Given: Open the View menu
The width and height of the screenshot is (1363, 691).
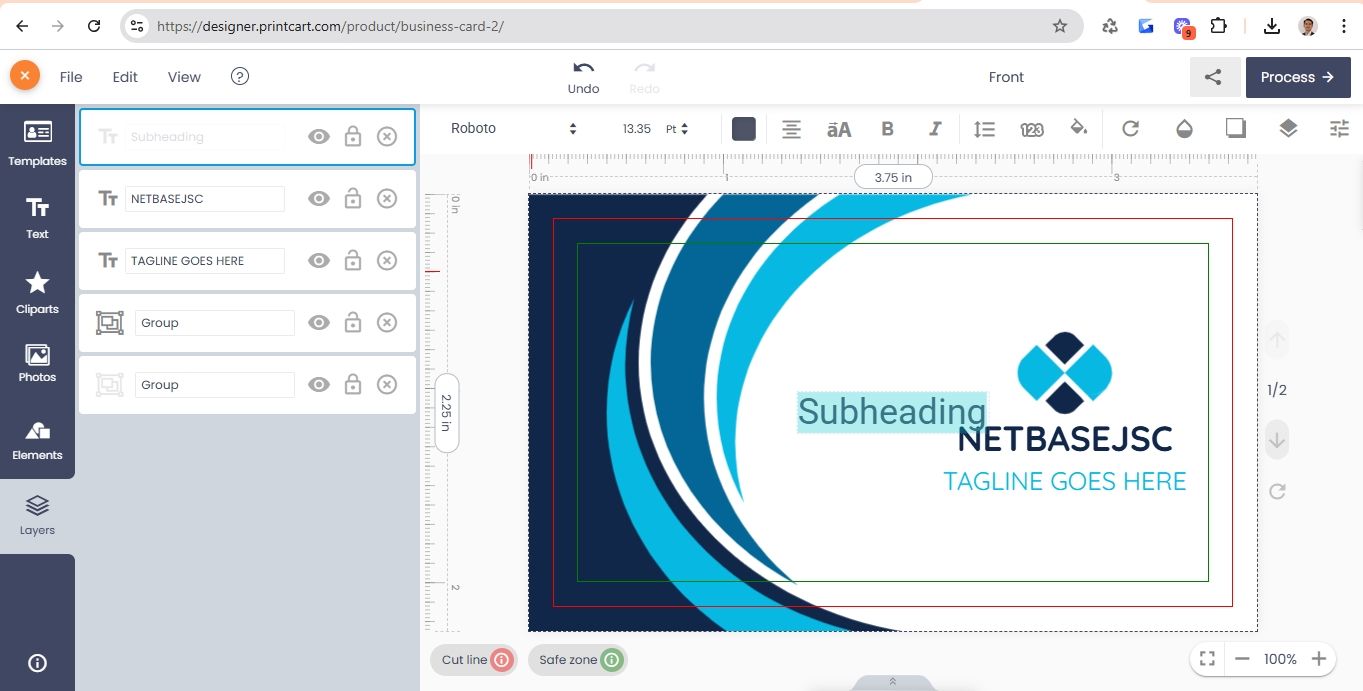Looking at the screenshot, I should pos(184,77).
